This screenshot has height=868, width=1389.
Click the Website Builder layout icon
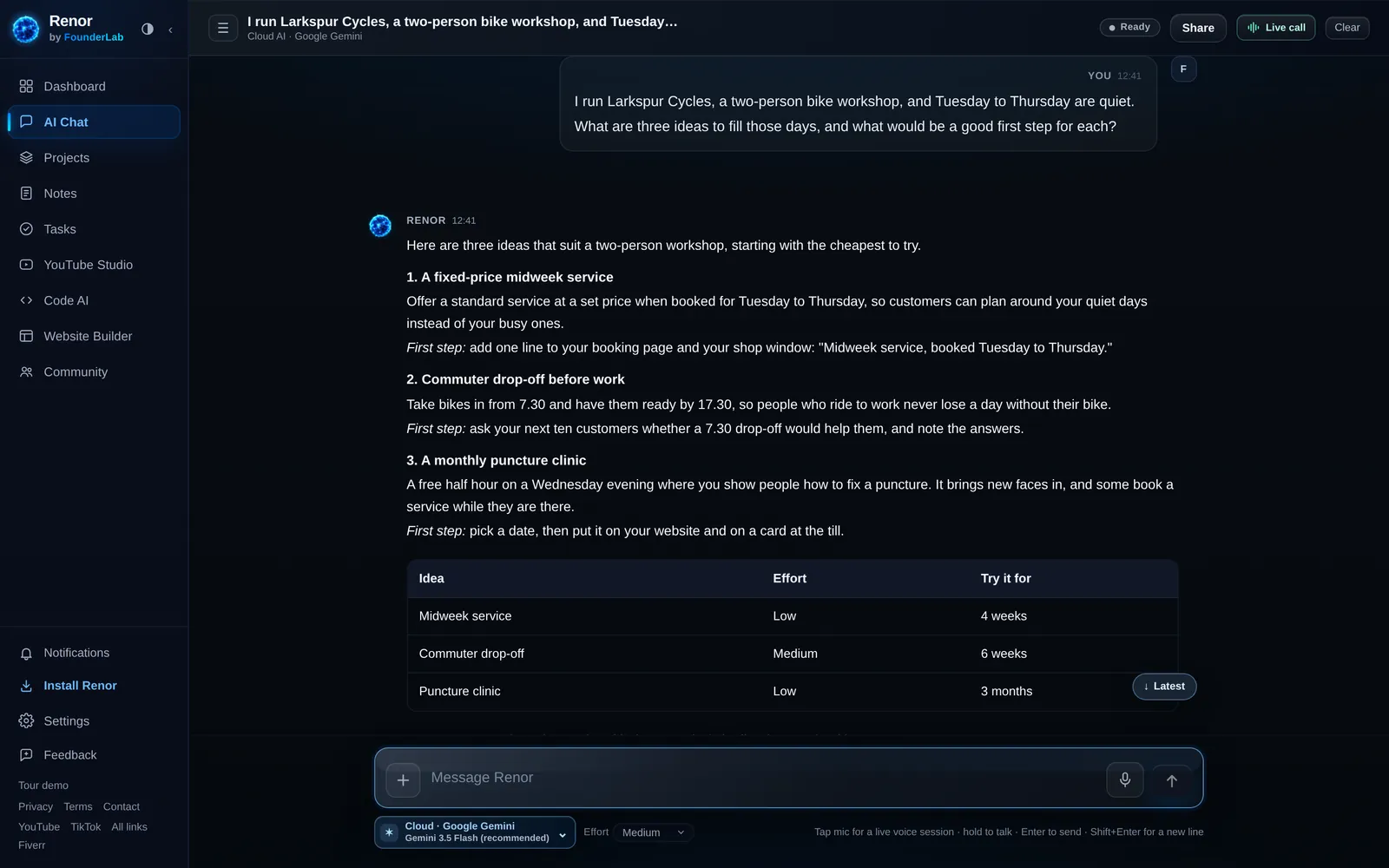[26, 336]
